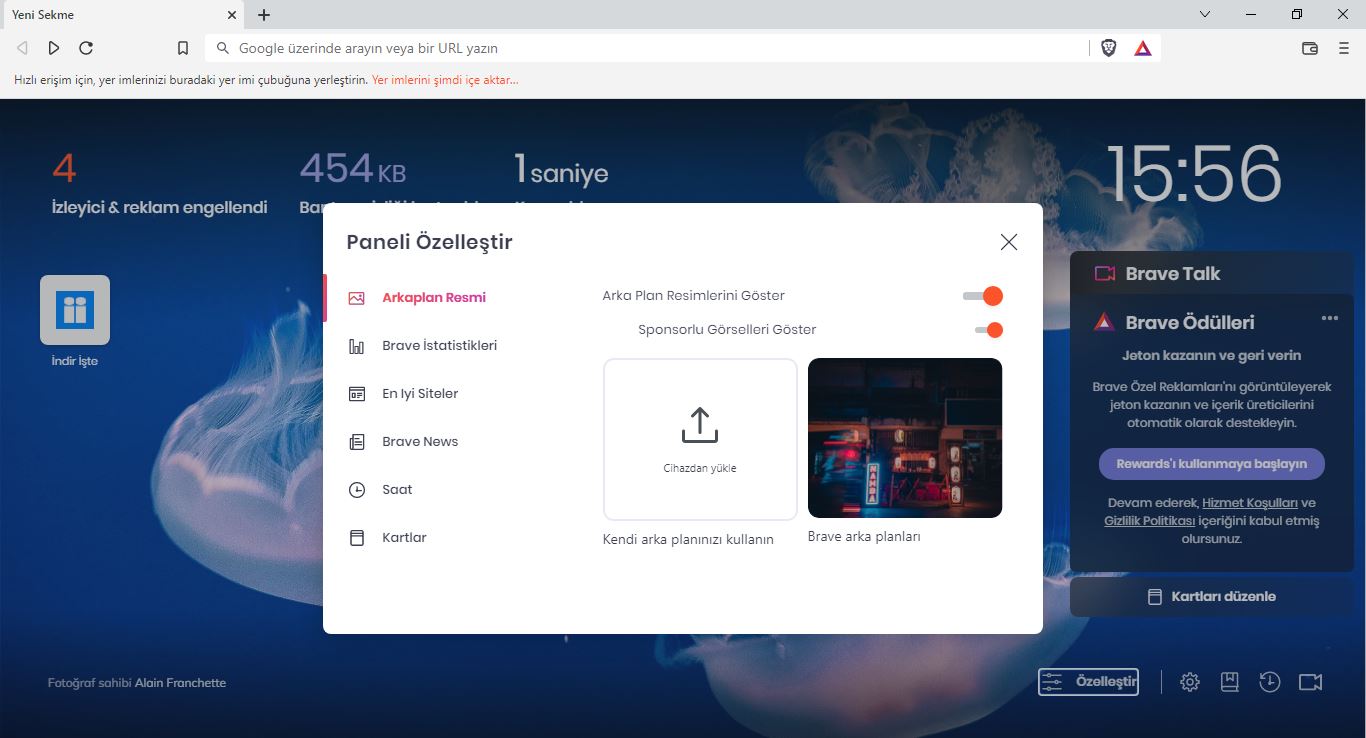Click the '454 KB' bandwidth stat
This screenshot has width=1366, height=738.
click(x=353, y=168)
